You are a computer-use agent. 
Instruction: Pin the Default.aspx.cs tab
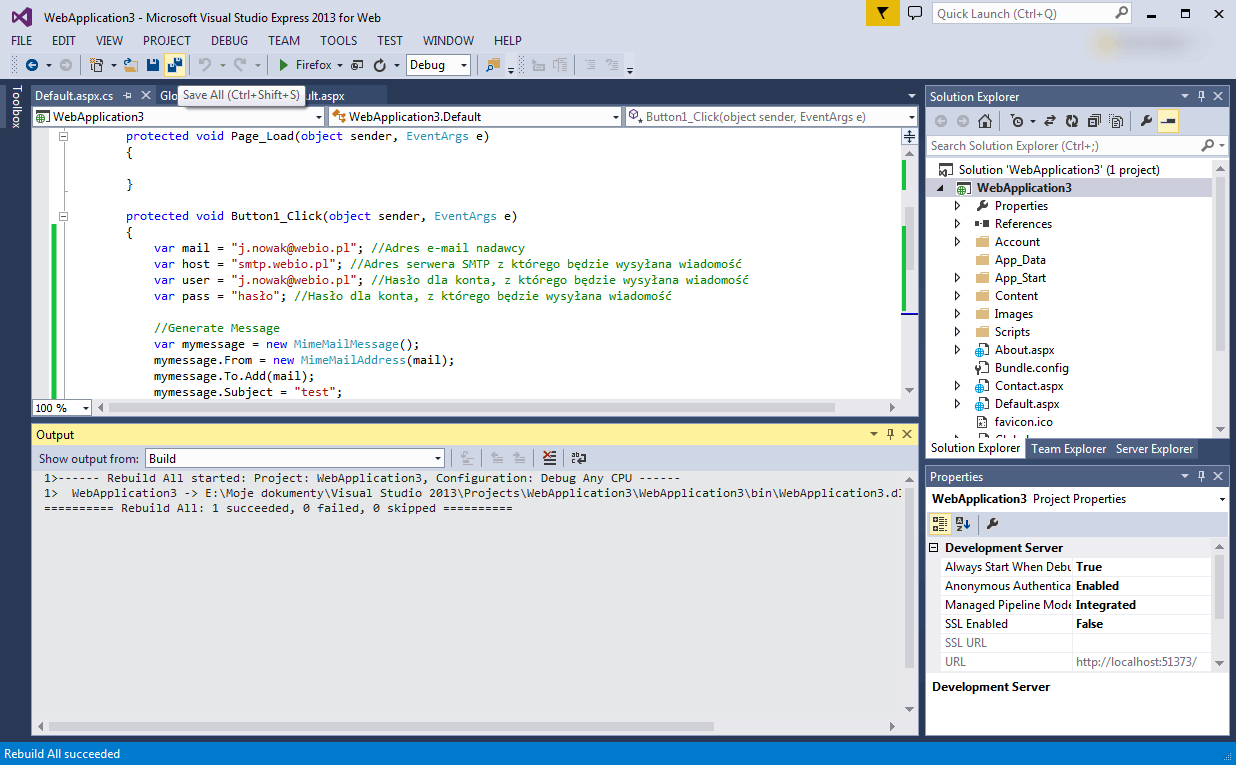pyautogui.click(x=127, y=95)
